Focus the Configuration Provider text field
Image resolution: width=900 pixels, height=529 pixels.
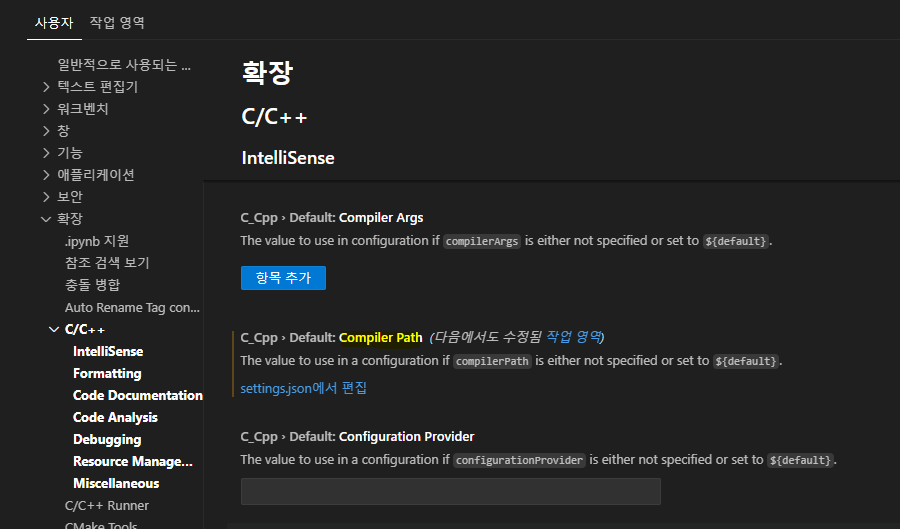coord(451,492)
